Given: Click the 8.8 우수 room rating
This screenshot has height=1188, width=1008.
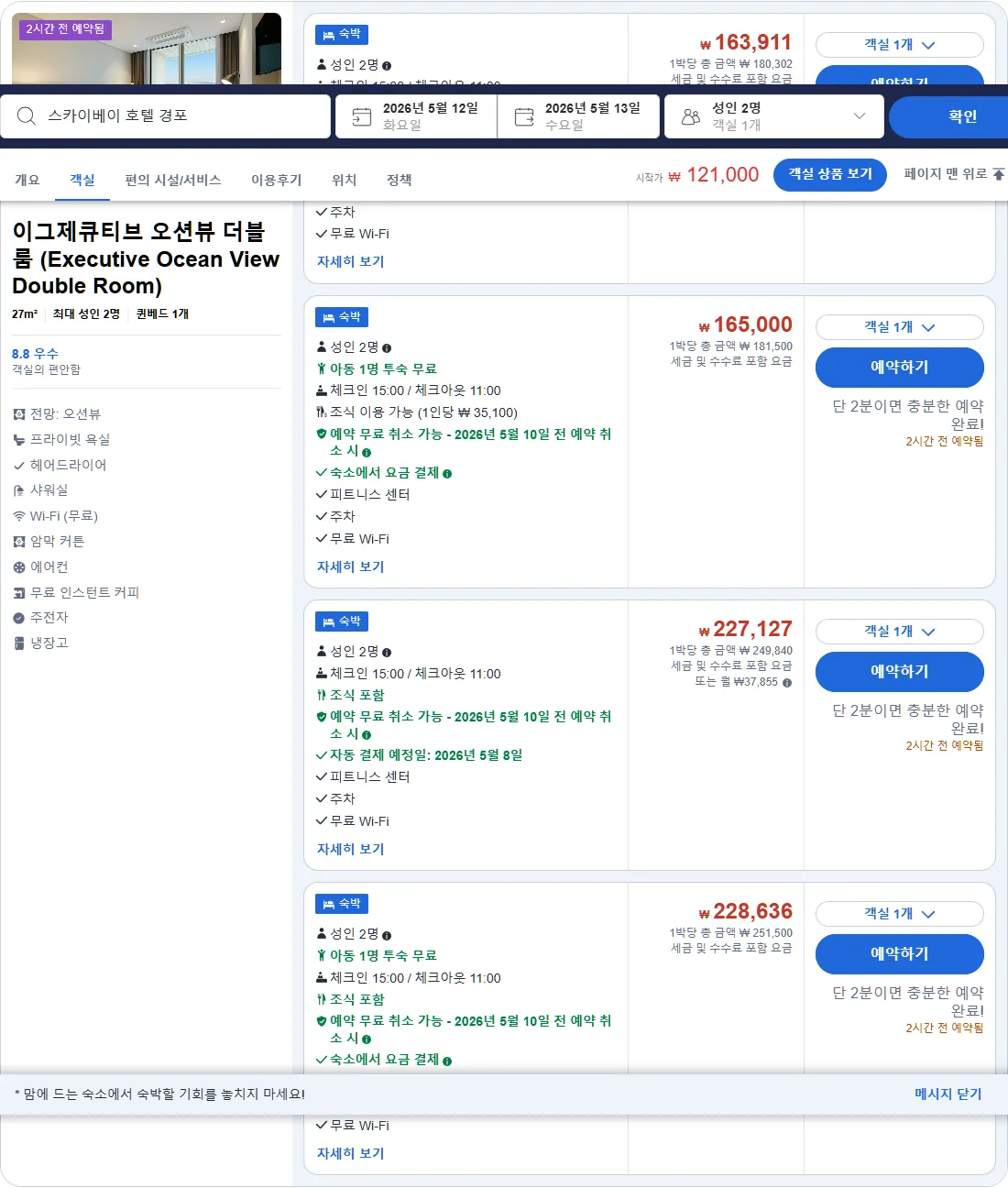Looking at the screenshot, I should coord(35,354).
